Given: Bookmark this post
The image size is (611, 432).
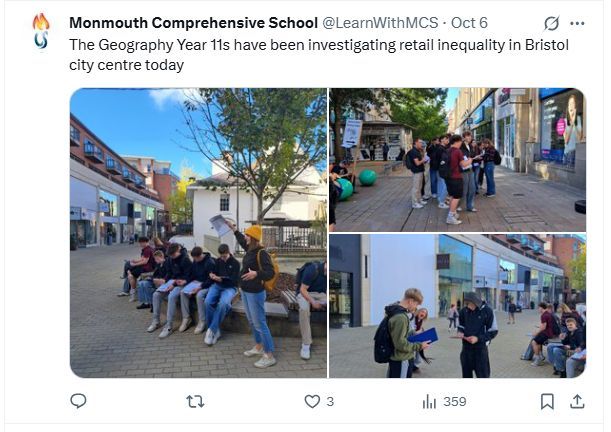Looking at the screenshot, I should [x=547, y=401].
